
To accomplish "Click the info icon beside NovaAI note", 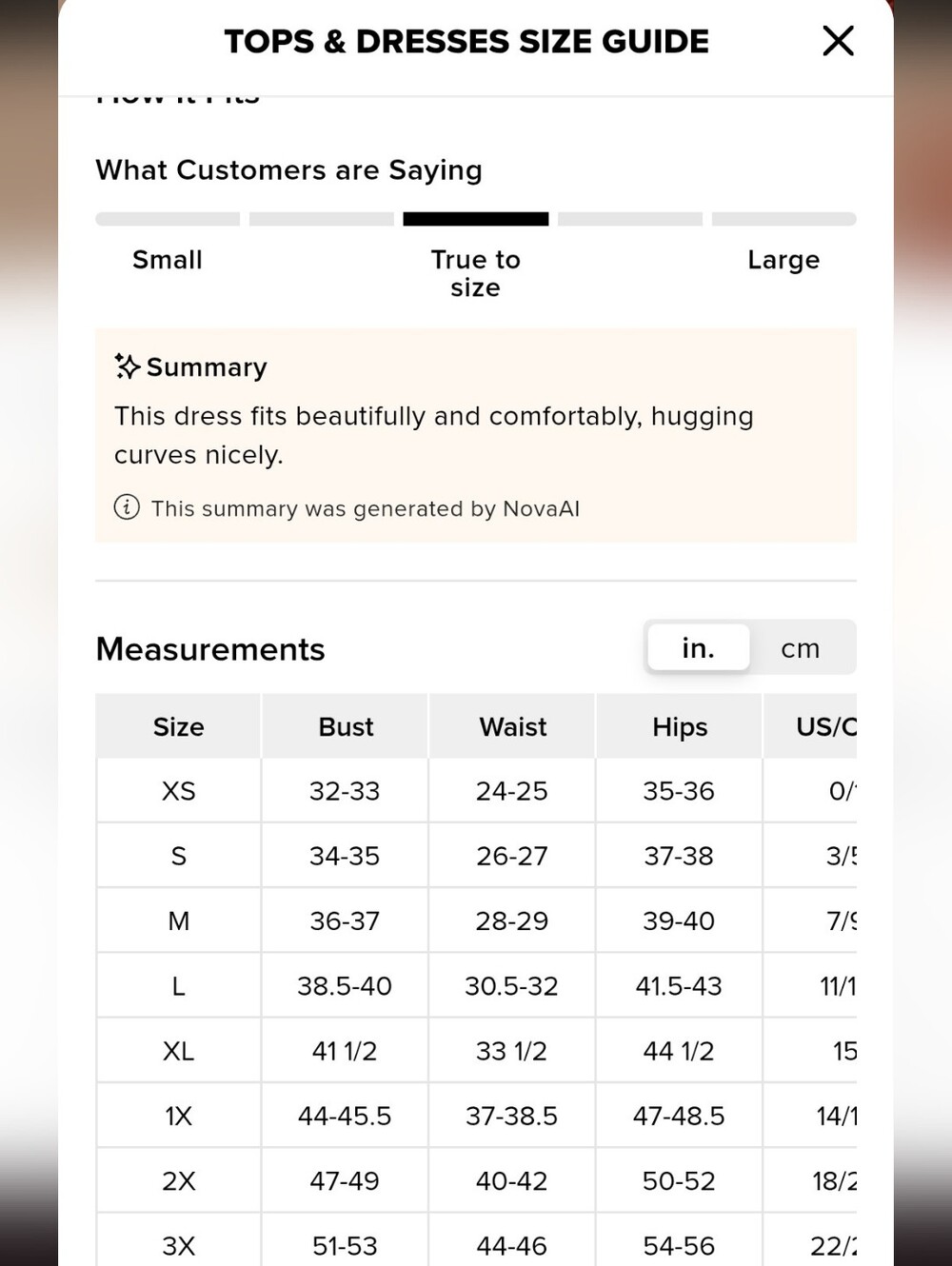I will 127,507.
